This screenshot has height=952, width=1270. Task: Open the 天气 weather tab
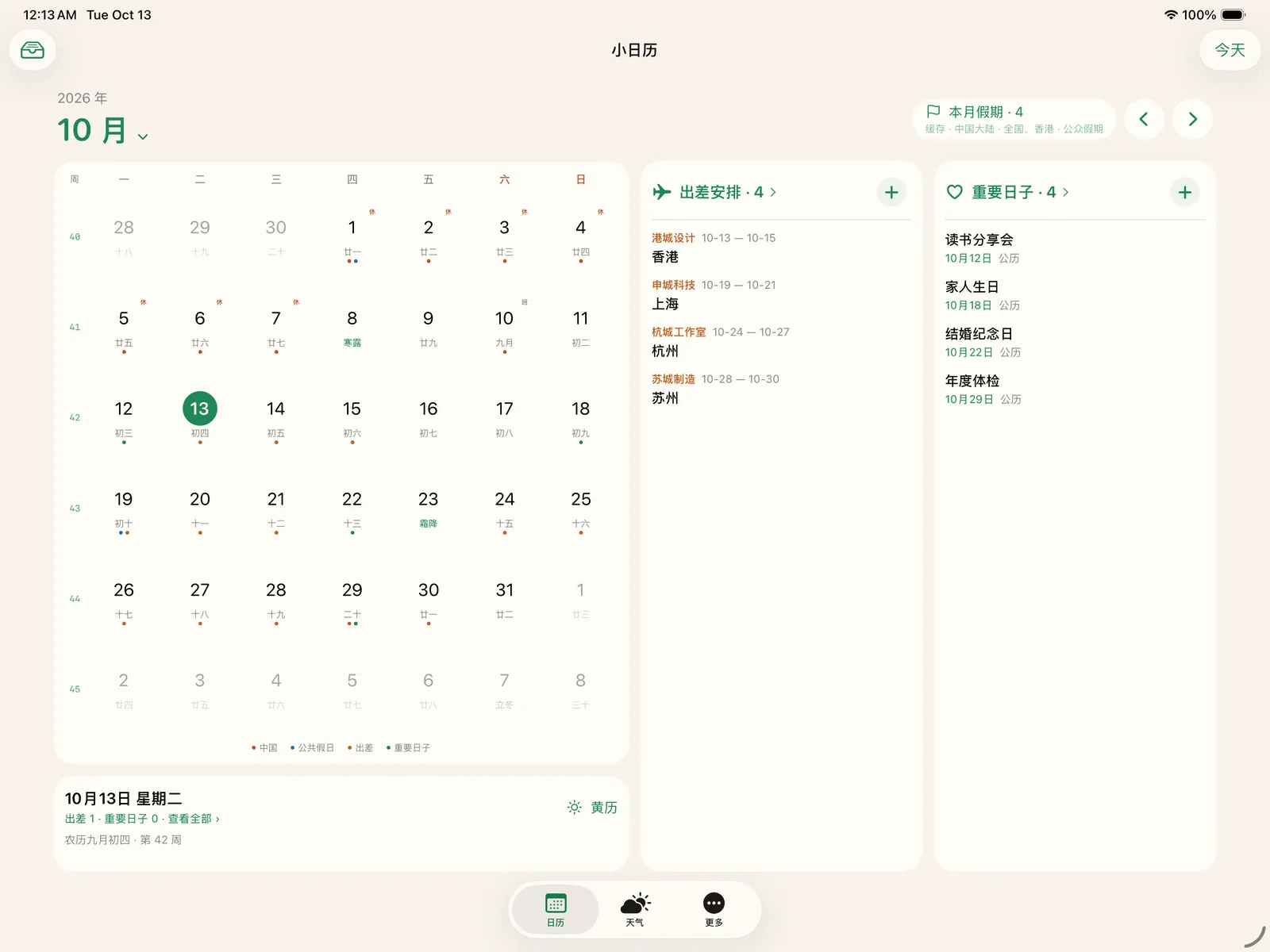tap(635, 910)
